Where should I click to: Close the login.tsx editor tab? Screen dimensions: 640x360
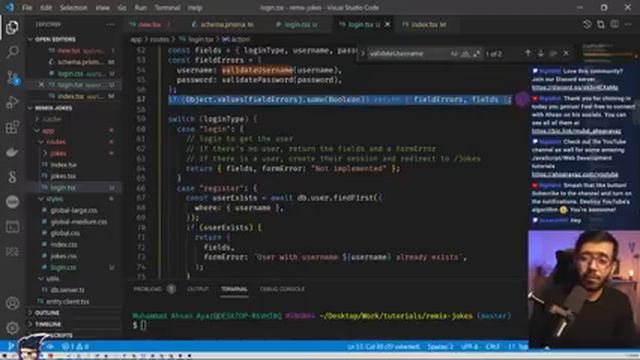387,24
